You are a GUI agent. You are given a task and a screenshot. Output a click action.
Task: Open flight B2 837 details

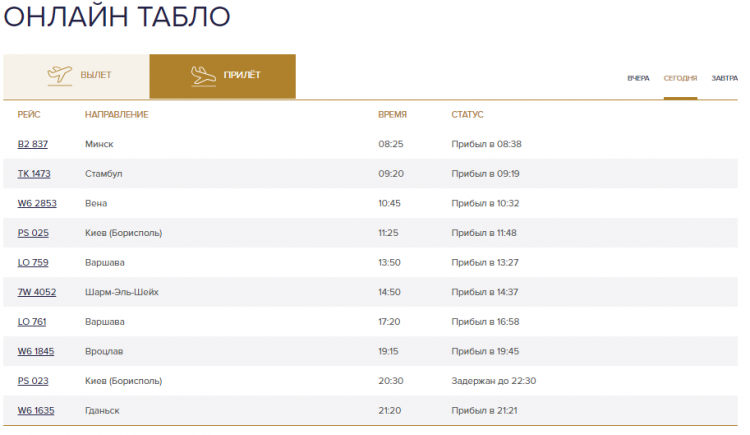[x=33, y=144]
